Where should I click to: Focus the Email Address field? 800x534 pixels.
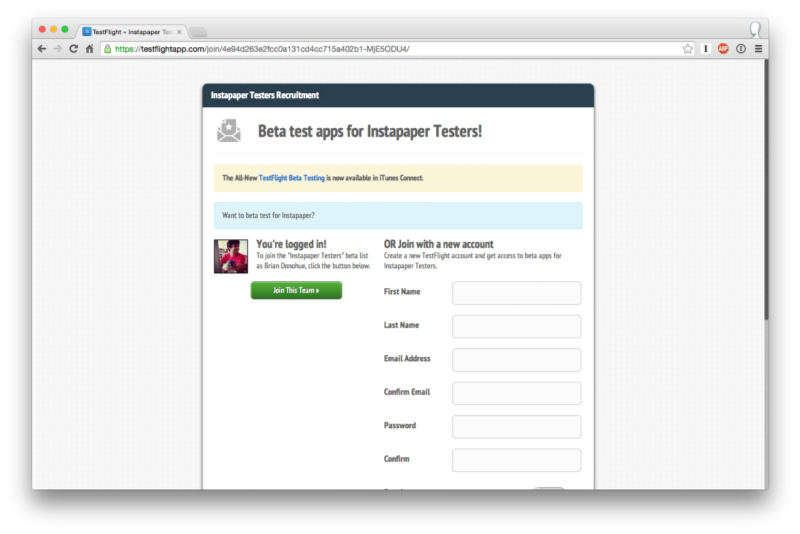pyautogui.click(x=516, y=360)
